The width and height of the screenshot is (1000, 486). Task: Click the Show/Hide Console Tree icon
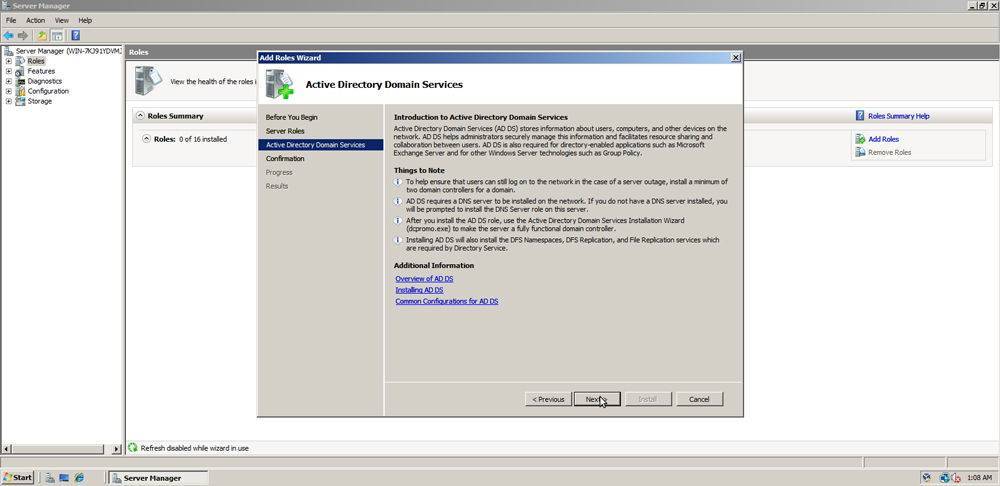58,36
